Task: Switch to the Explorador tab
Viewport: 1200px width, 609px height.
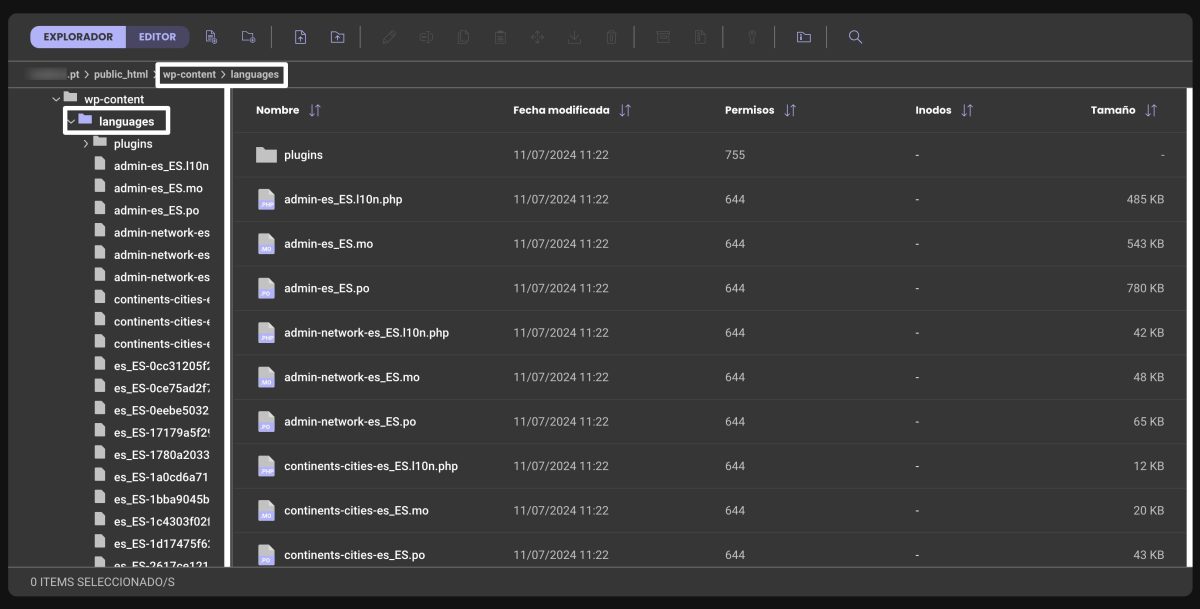Action: tap(78, 37)
